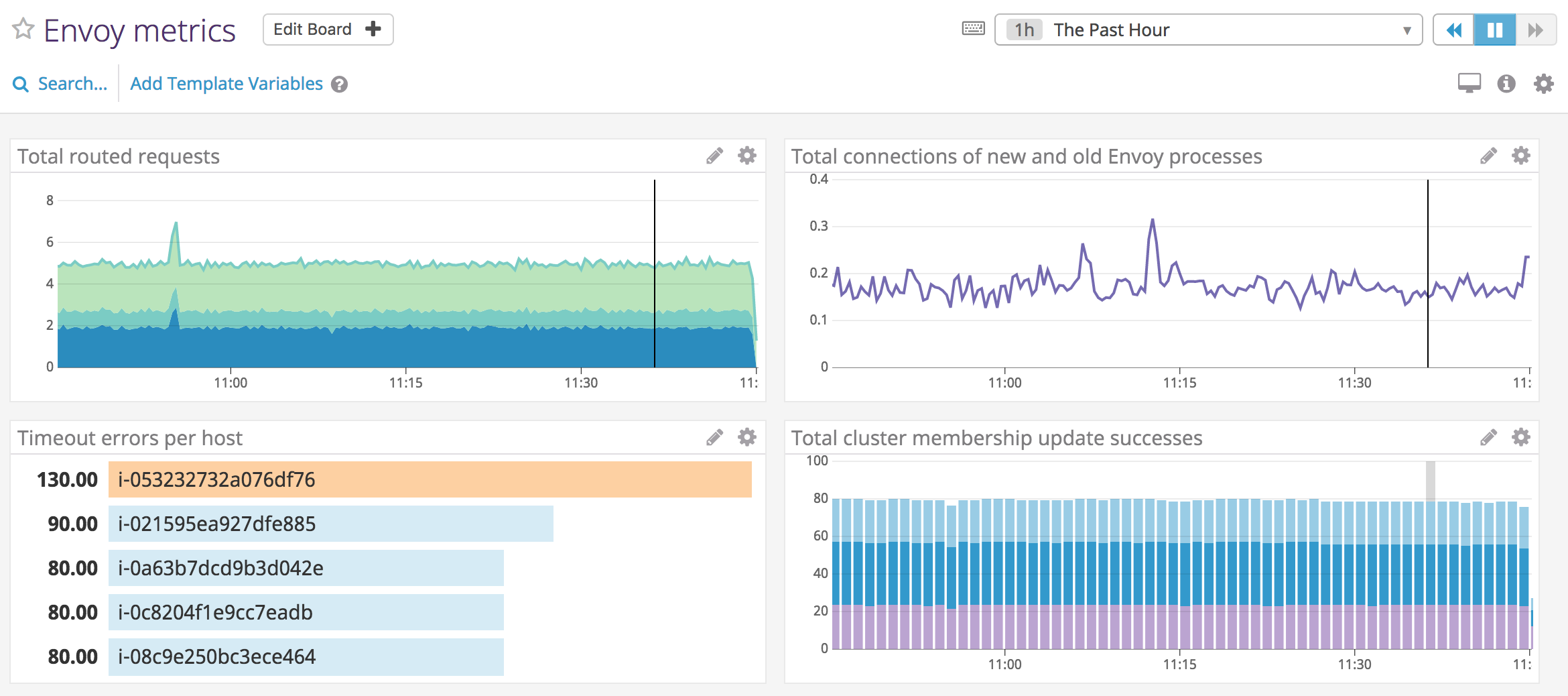Click the dashboard info icon

pyautogui.click(x=1505, y=83)
